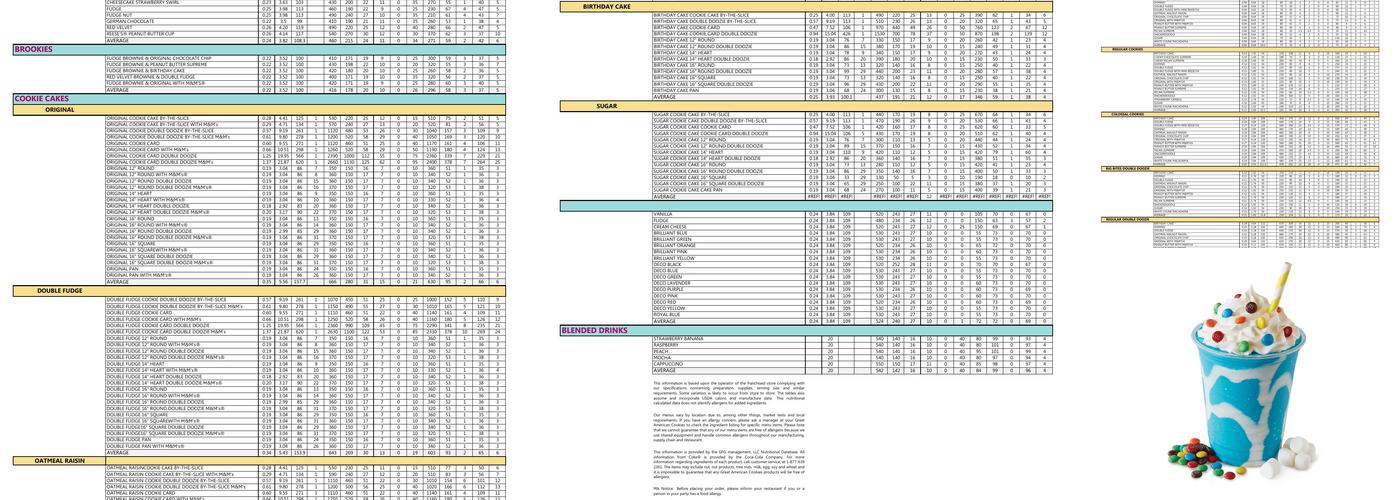Select the ORIGINAL subsection header under Cookie Cakes
The height and width of the screenshot is (500, 1400).
[x=59, y=109]
